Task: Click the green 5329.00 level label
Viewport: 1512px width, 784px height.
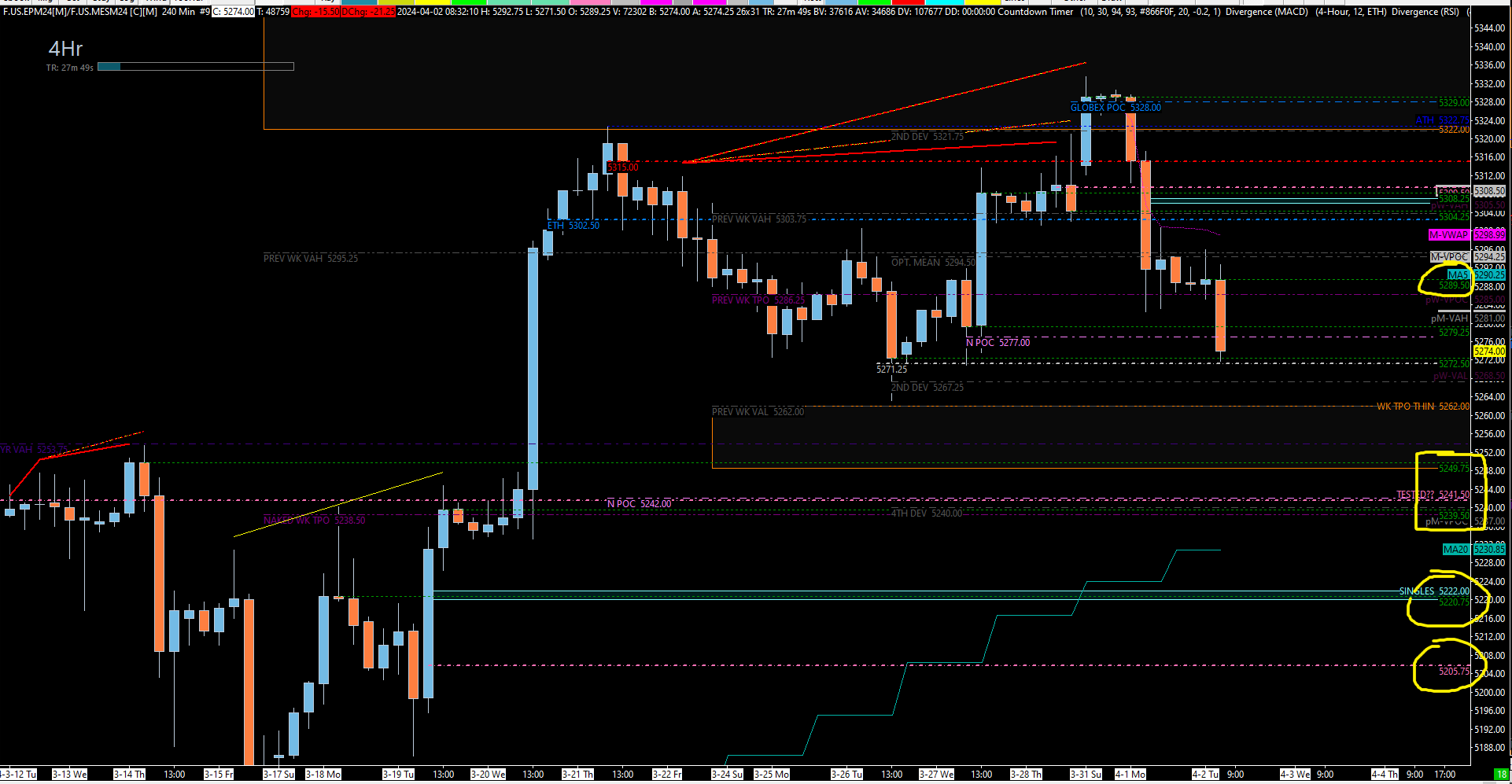Action: point(1453,103)
